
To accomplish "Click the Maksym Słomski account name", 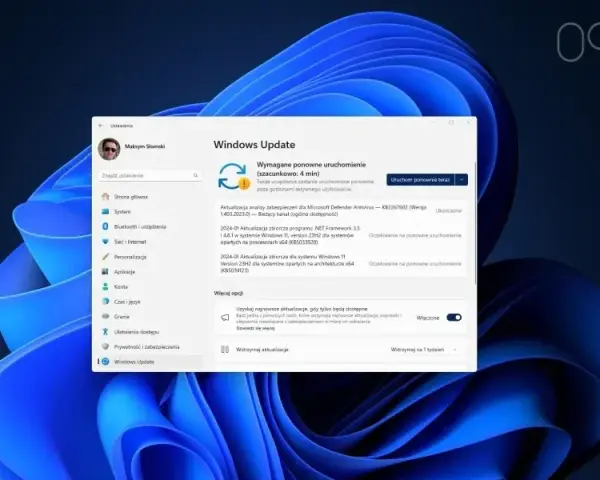I will pyautogui.click(x=145, y=147).
